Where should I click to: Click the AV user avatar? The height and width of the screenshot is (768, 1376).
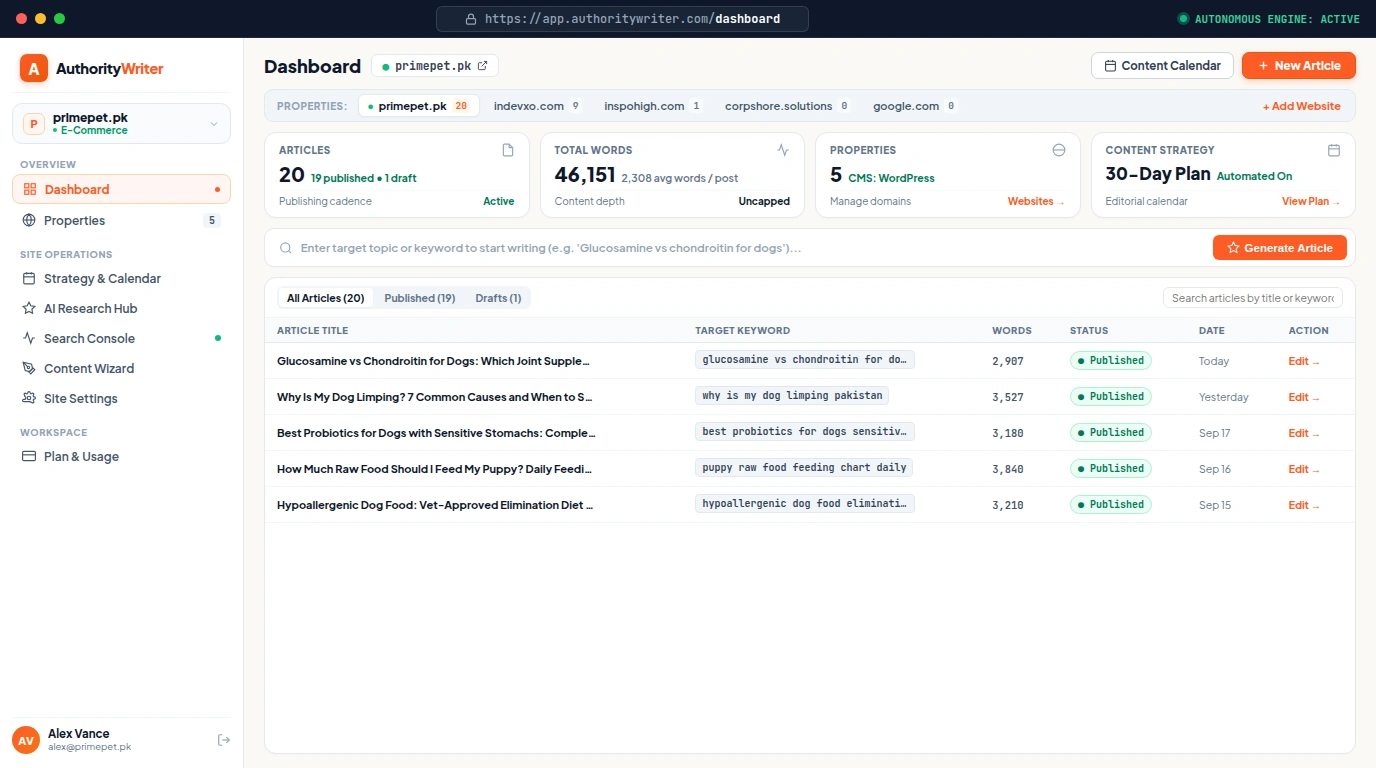tap(26, 740)
